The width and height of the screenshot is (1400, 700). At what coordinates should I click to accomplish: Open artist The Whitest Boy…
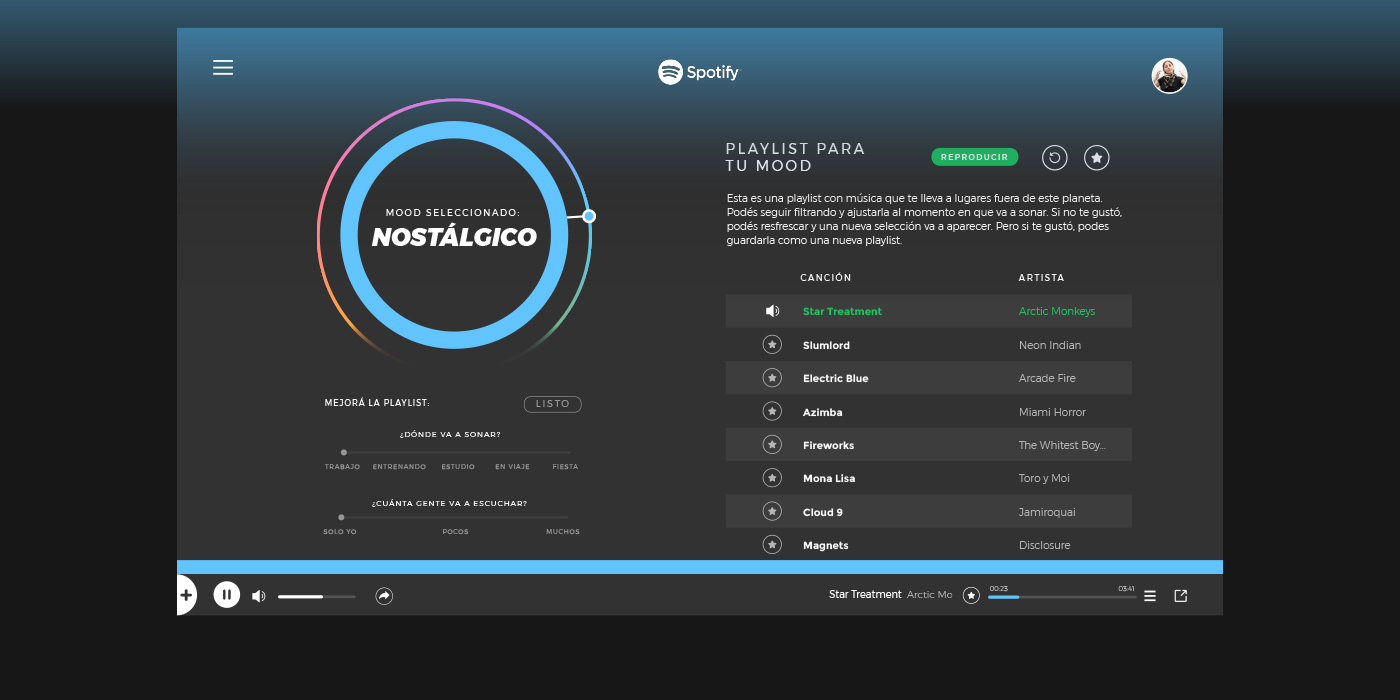pyautogui.click(x=1062, y=445)
